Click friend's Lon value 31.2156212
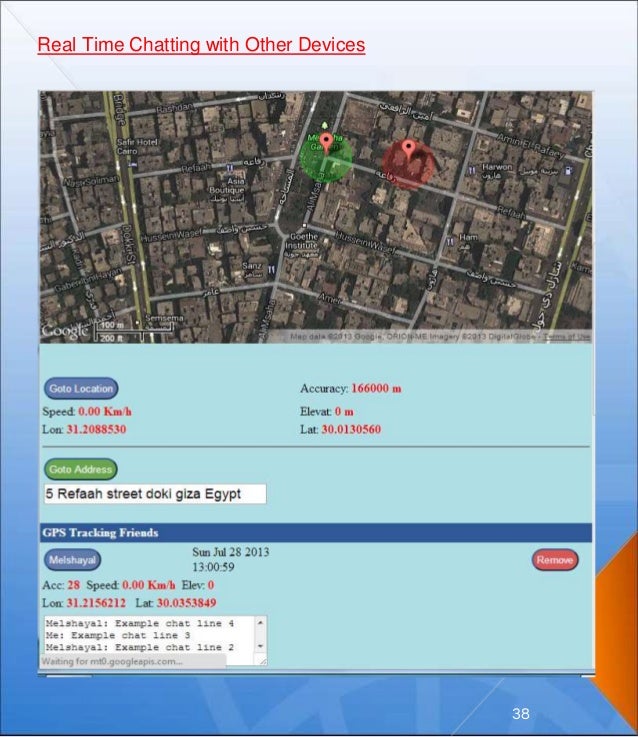The image size is (638, 737). (x=96, y=603)
